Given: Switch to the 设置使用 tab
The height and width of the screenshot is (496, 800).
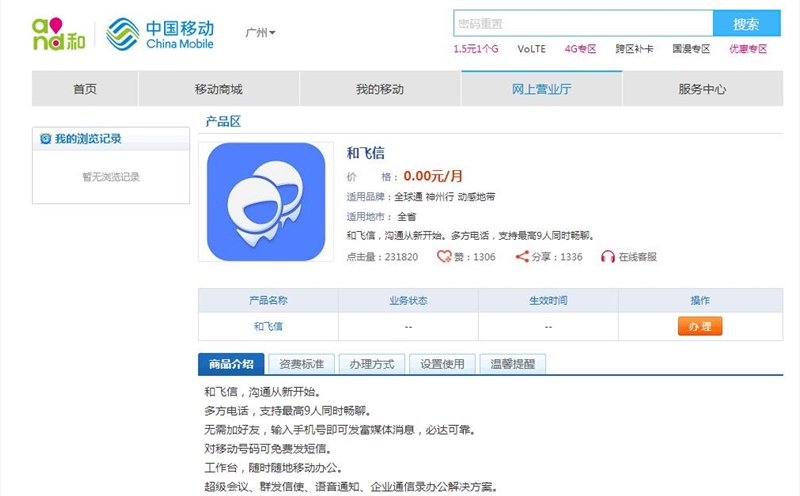Looking at the screenshot, I should [442, 364].
